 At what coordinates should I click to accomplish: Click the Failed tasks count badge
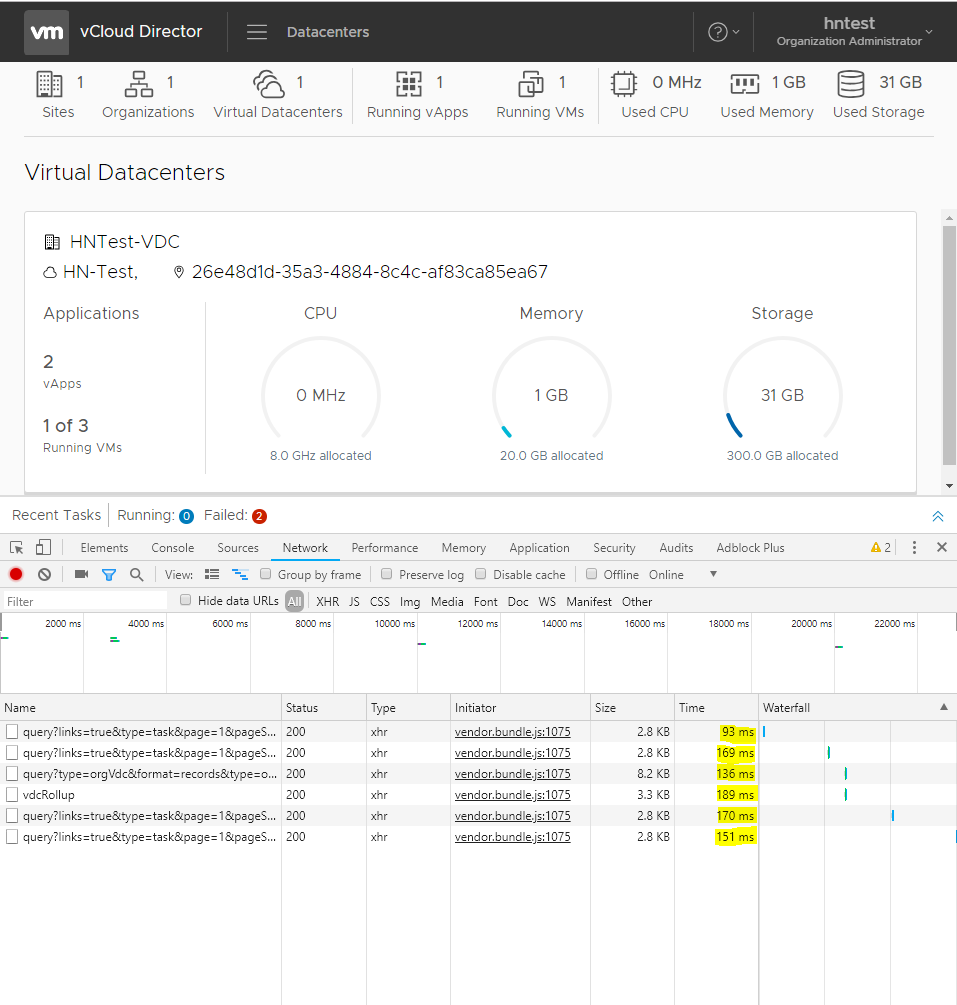coord(260,516)
